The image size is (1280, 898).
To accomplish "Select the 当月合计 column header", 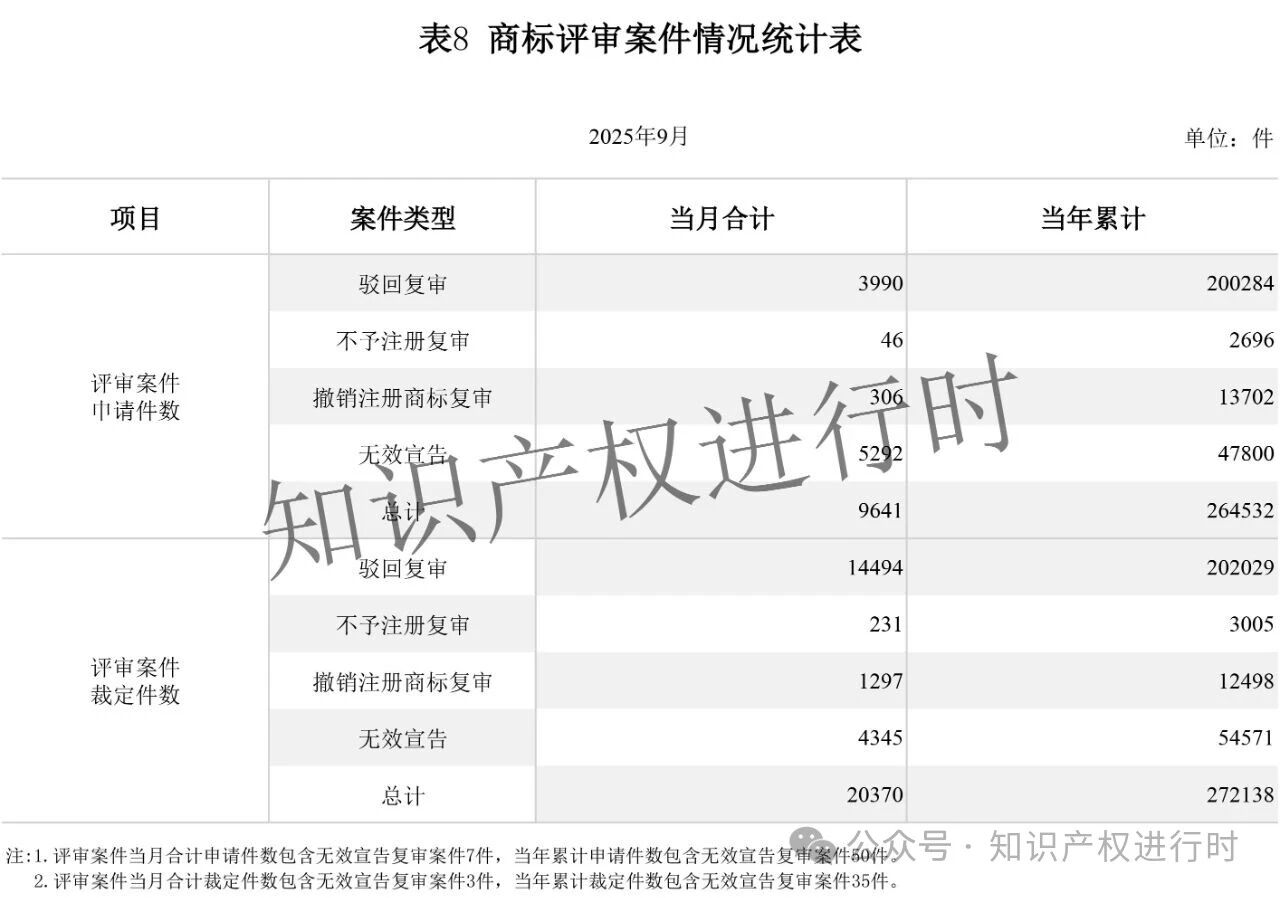I will click(721, 218).
